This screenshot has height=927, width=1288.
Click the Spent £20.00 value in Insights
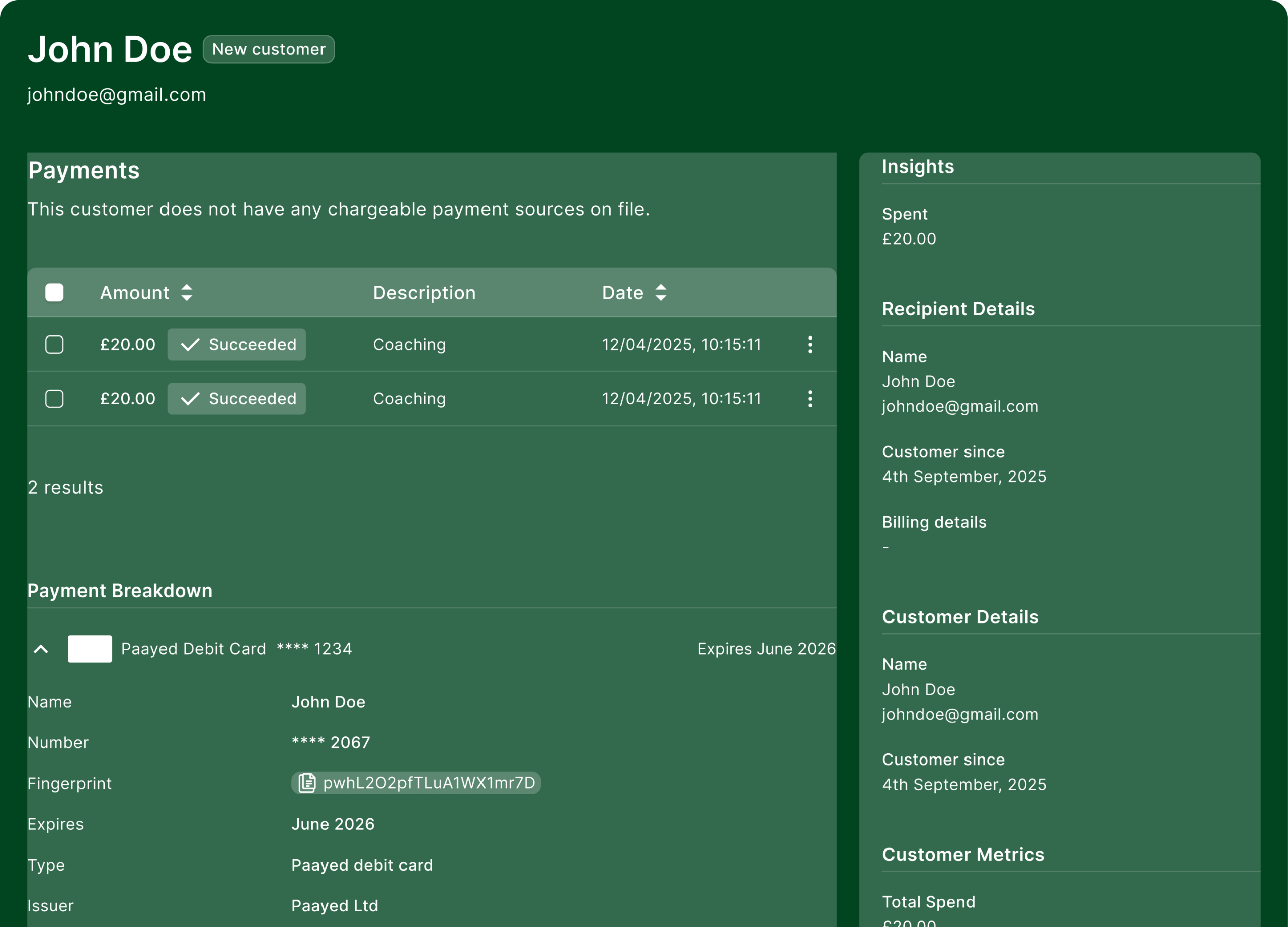point(909,239)
